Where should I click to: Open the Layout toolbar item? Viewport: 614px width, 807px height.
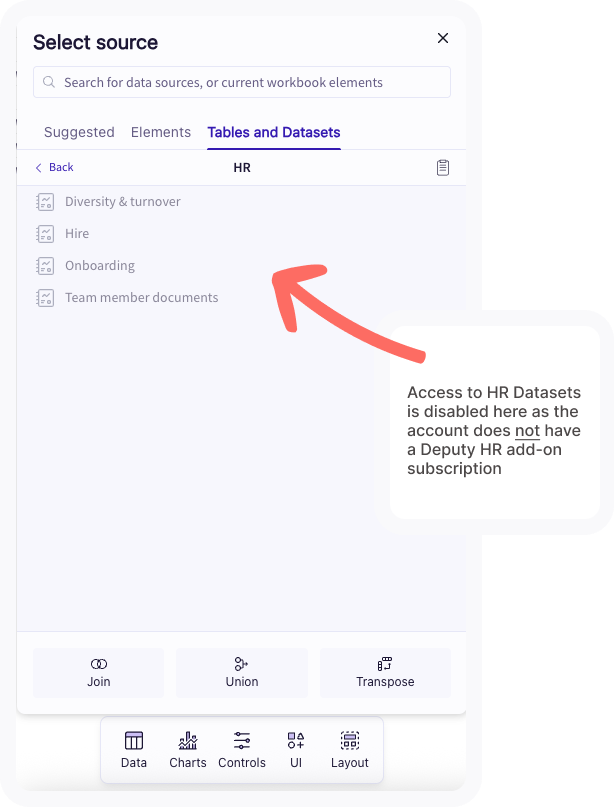pos(350,750)
